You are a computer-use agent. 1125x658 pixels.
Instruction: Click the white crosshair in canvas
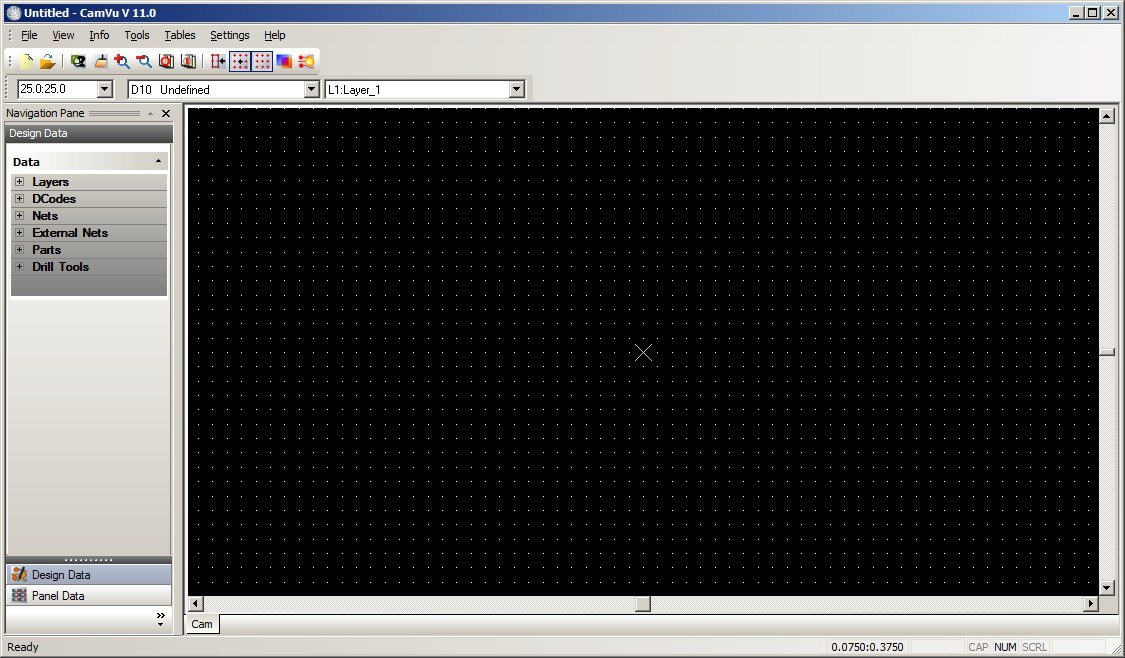coord(643,352)
